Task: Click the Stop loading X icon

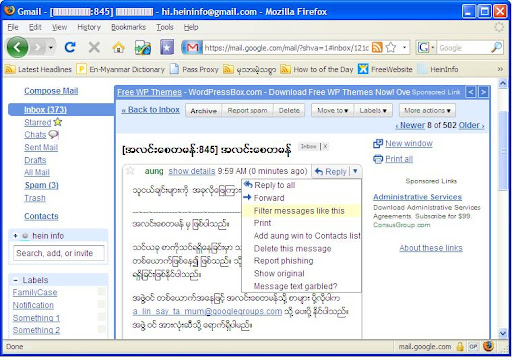Action: tap(94, 47)
